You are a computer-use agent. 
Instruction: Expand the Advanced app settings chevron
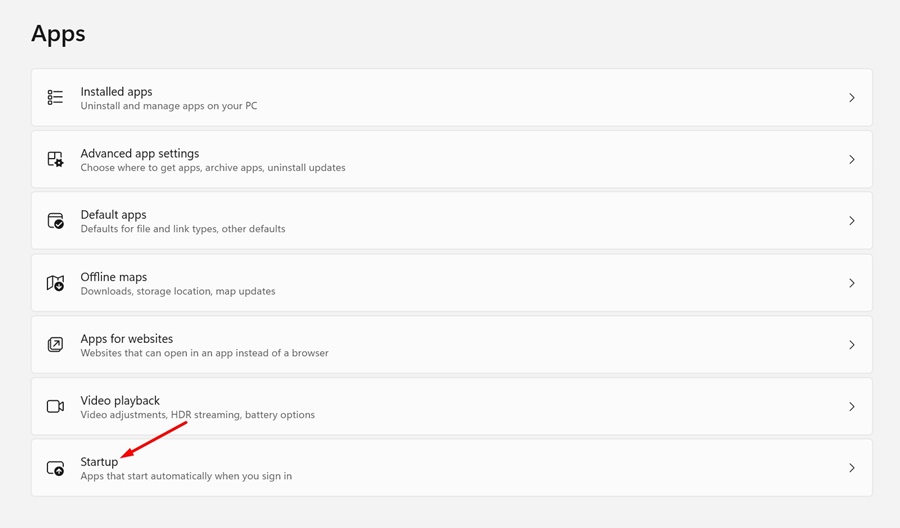tap(852, 160)
